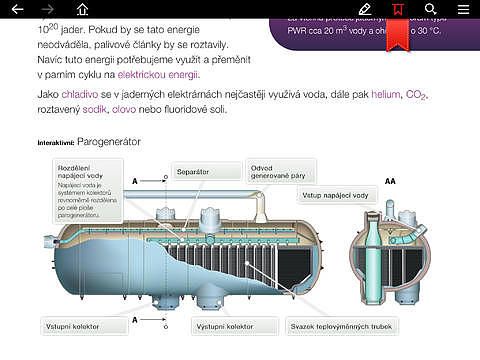The image size is (480, 360).
Task: Collapse the 'Rozdělení napájecí vody' label
Action: 88,191
